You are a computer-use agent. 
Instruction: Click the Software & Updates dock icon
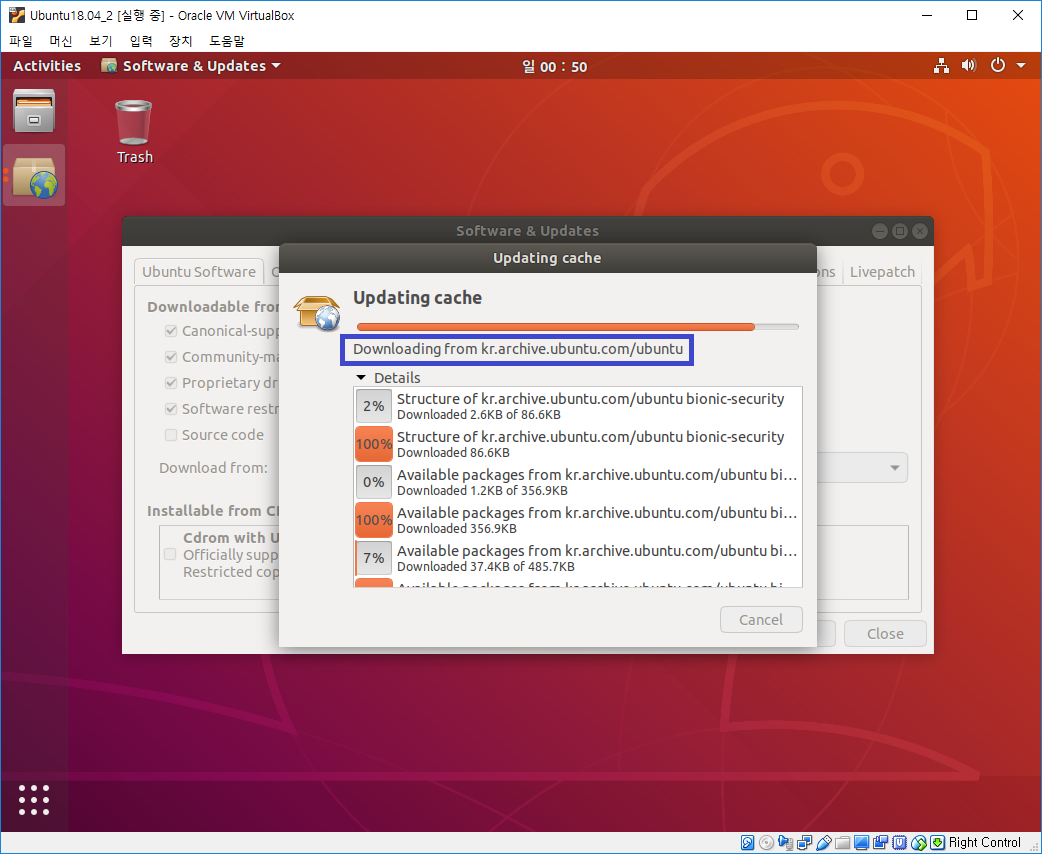35,177
